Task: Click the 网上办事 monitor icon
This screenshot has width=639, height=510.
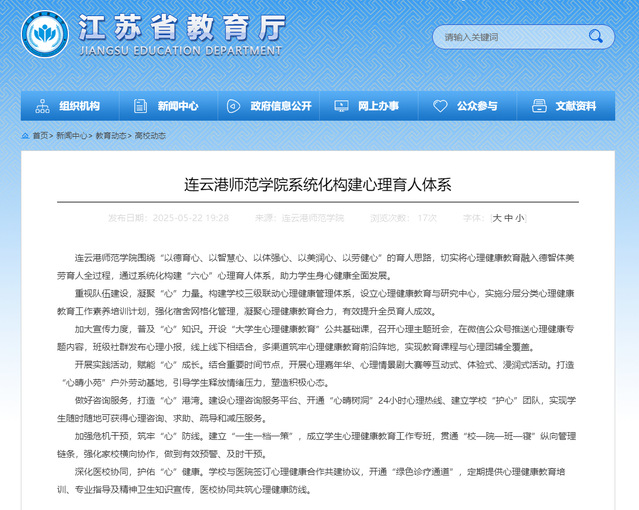Action: pos(342,106)
